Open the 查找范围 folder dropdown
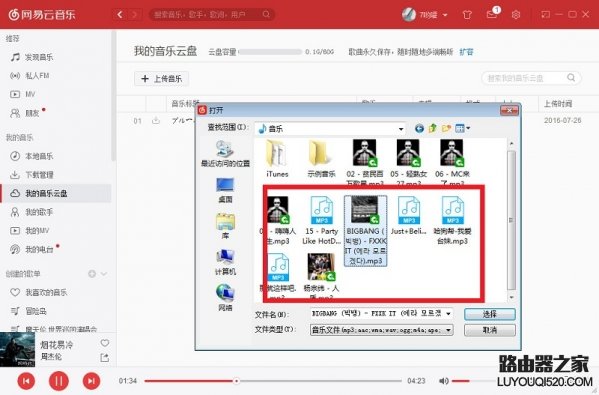 401,129
